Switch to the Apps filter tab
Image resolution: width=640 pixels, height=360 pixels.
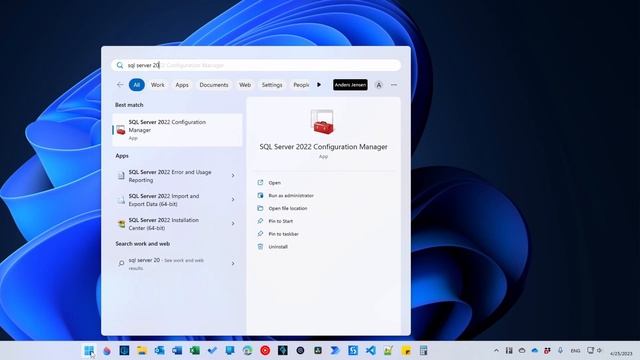pos(182,85)
